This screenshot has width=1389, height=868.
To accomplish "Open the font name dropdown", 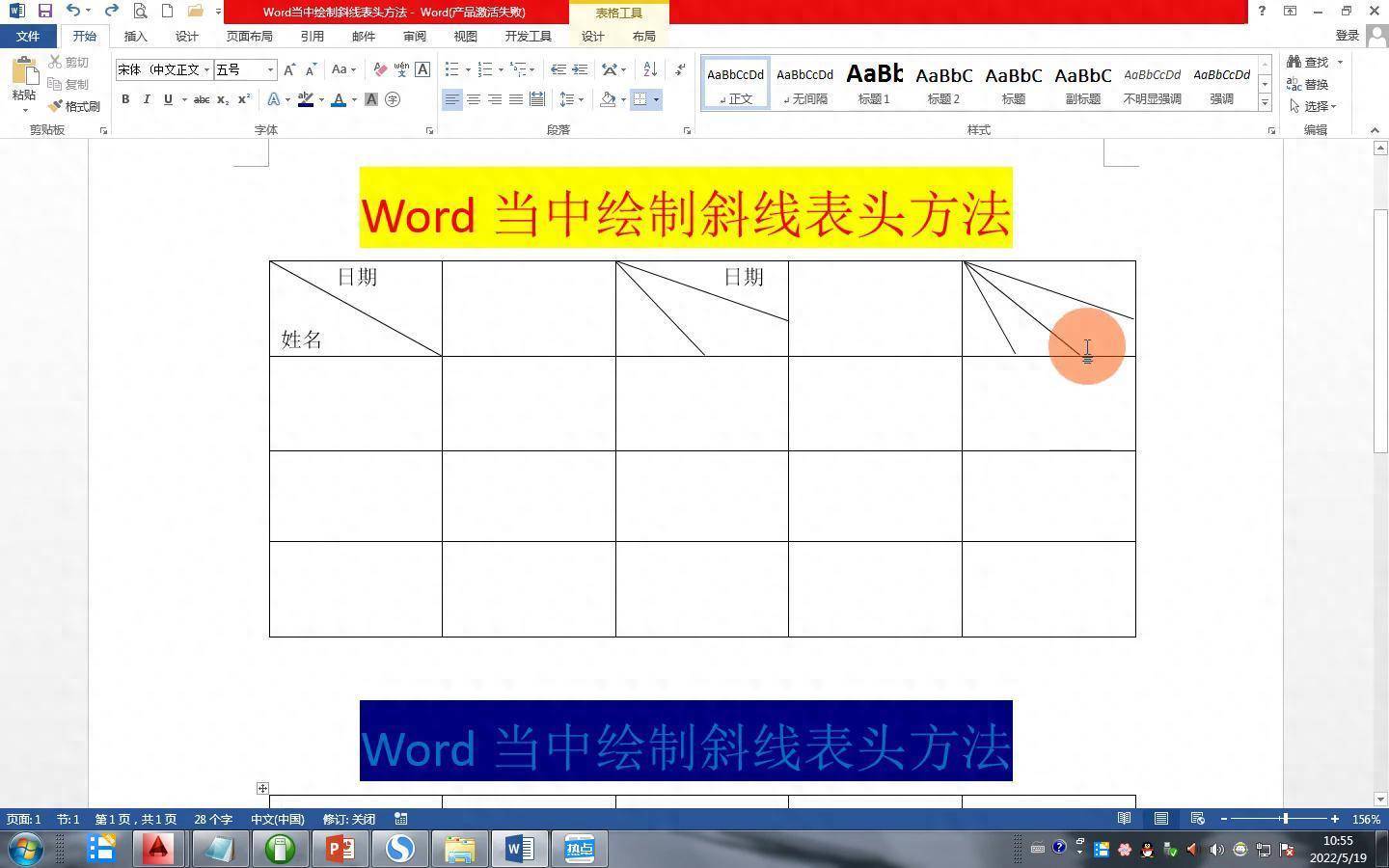I will tap(206, 69).
